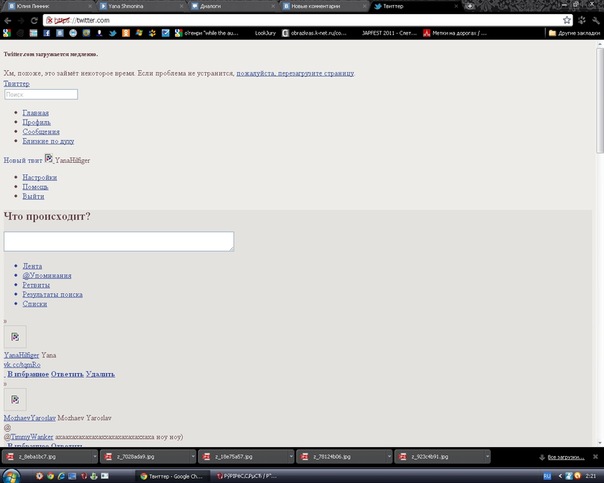Switch to the 'Юлия Линник' tab

pos(50,6)
